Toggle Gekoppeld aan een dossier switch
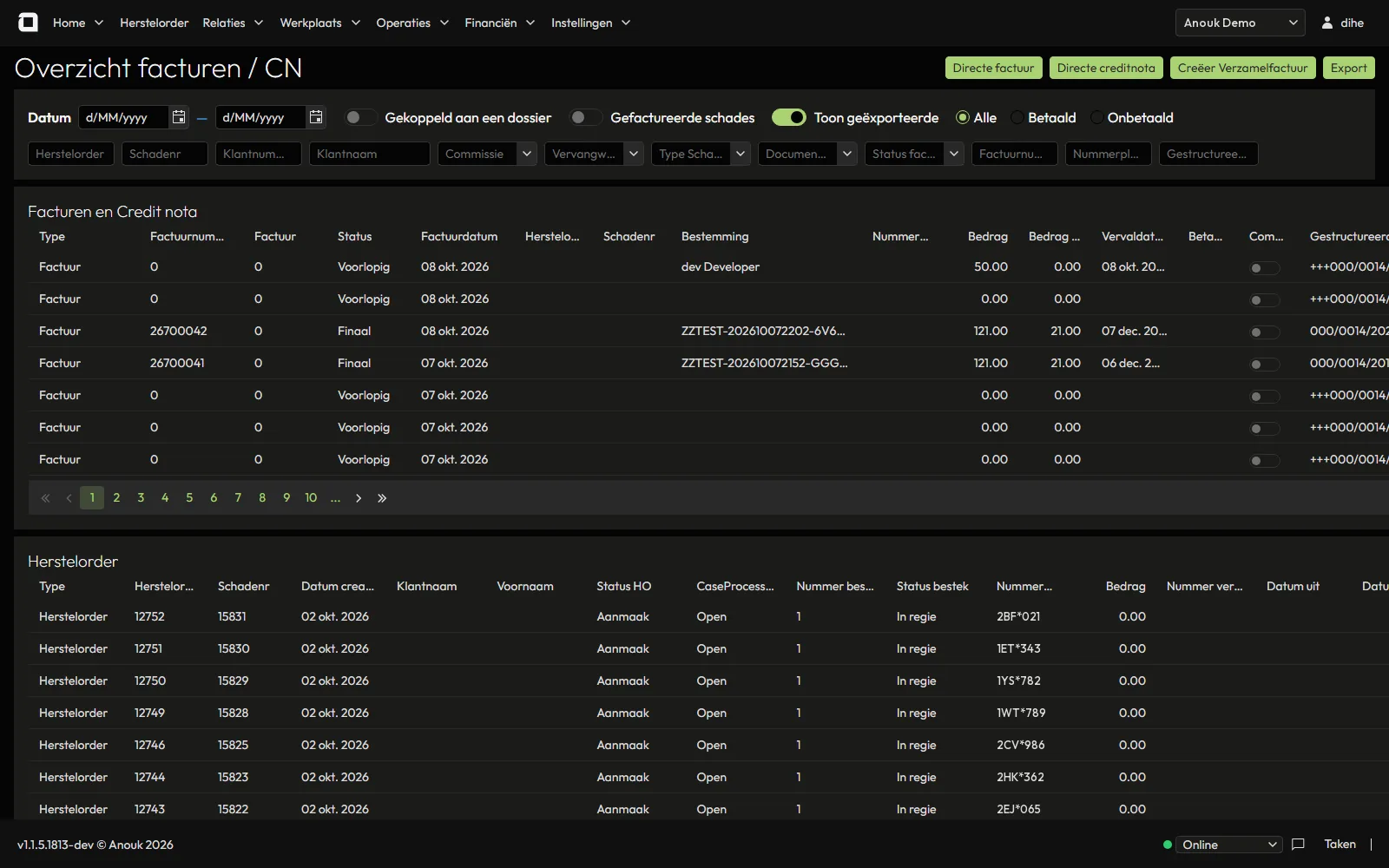1389x868 pixels. click(360, 117)
